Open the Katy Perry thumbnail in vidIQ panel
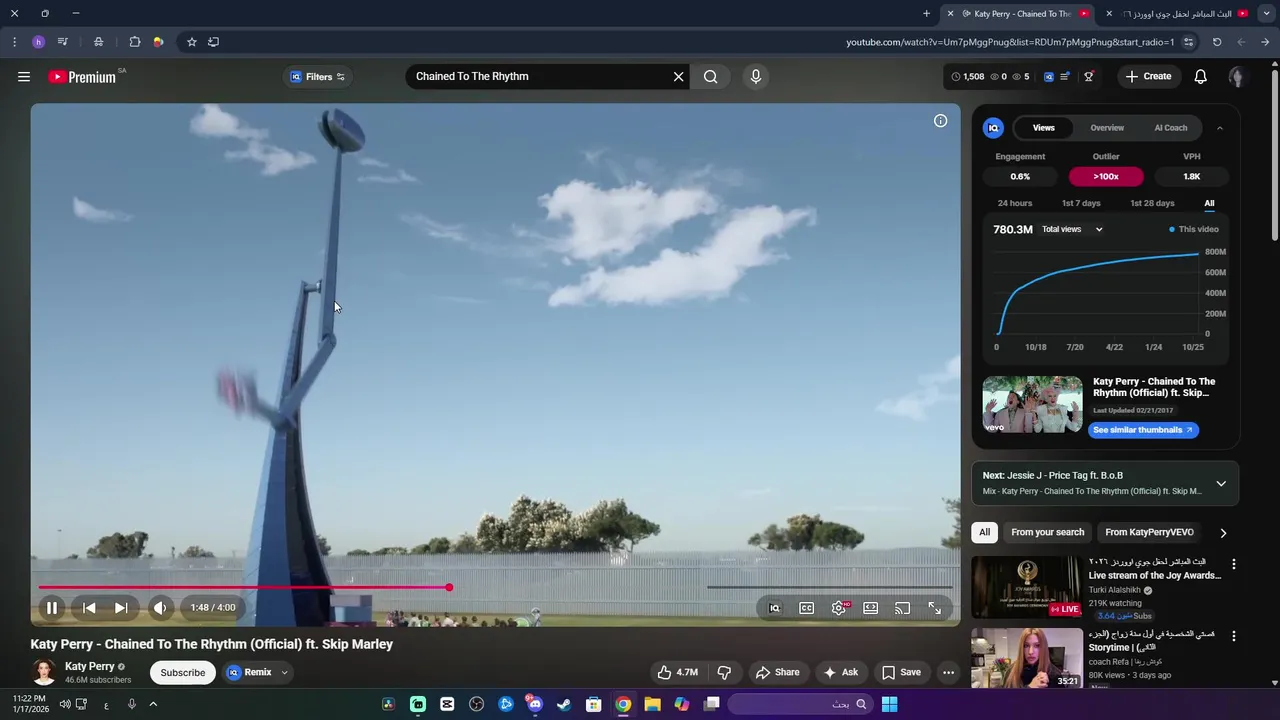The height and width of the screenshot is (720, 1280). tap(1032, 404)
